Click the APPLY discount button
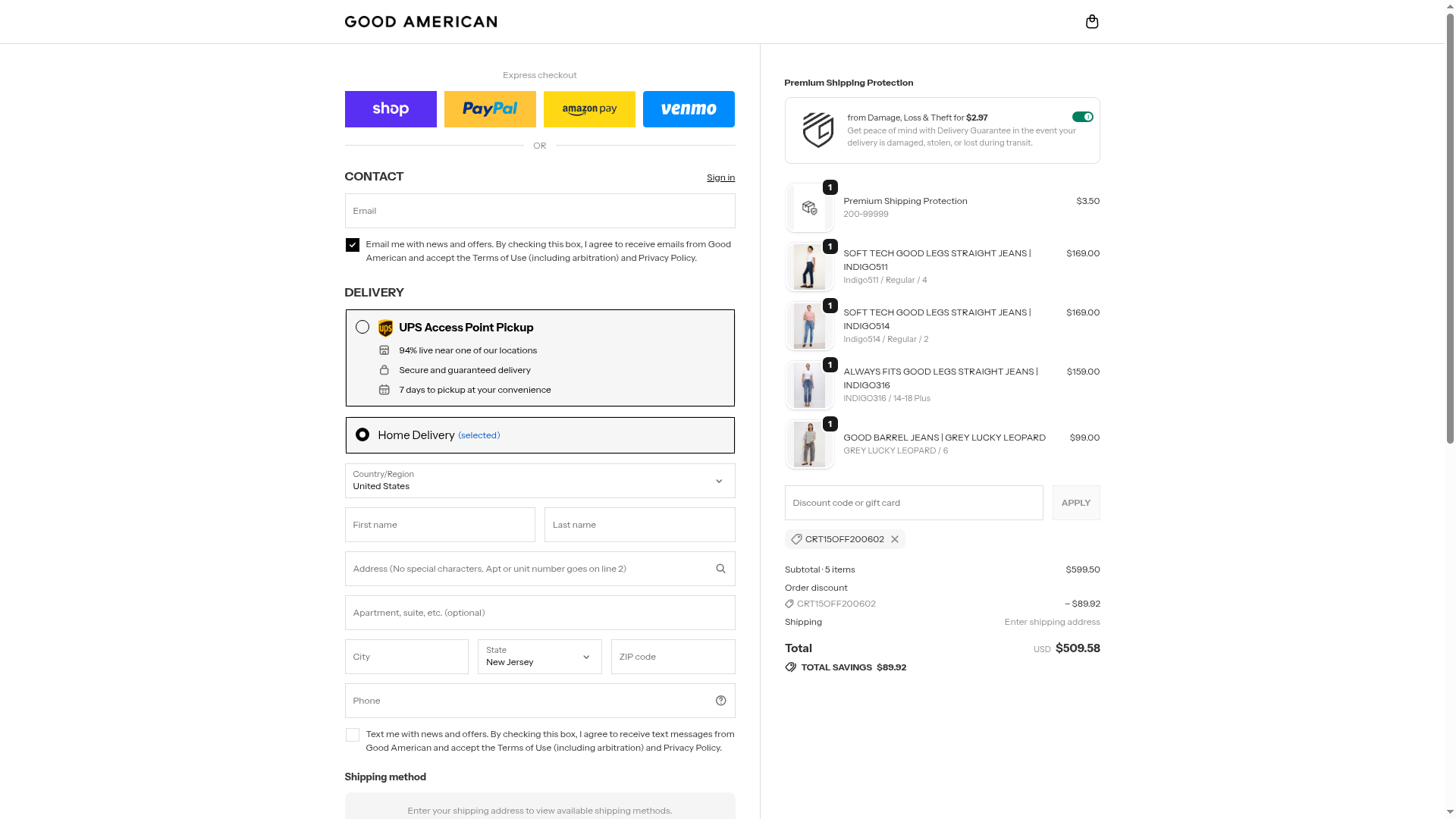1456x819 pixels. tap(1075, 503)
